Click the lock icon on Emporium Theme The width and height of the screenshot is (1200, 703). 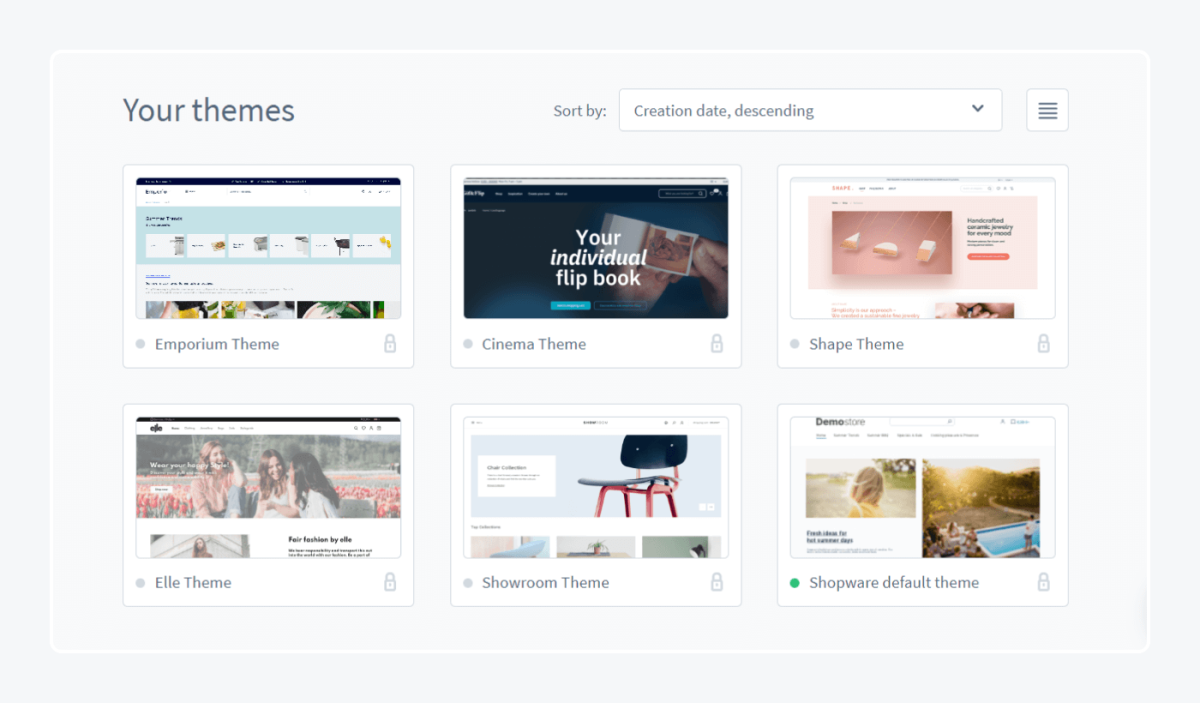tap(390, 343)
